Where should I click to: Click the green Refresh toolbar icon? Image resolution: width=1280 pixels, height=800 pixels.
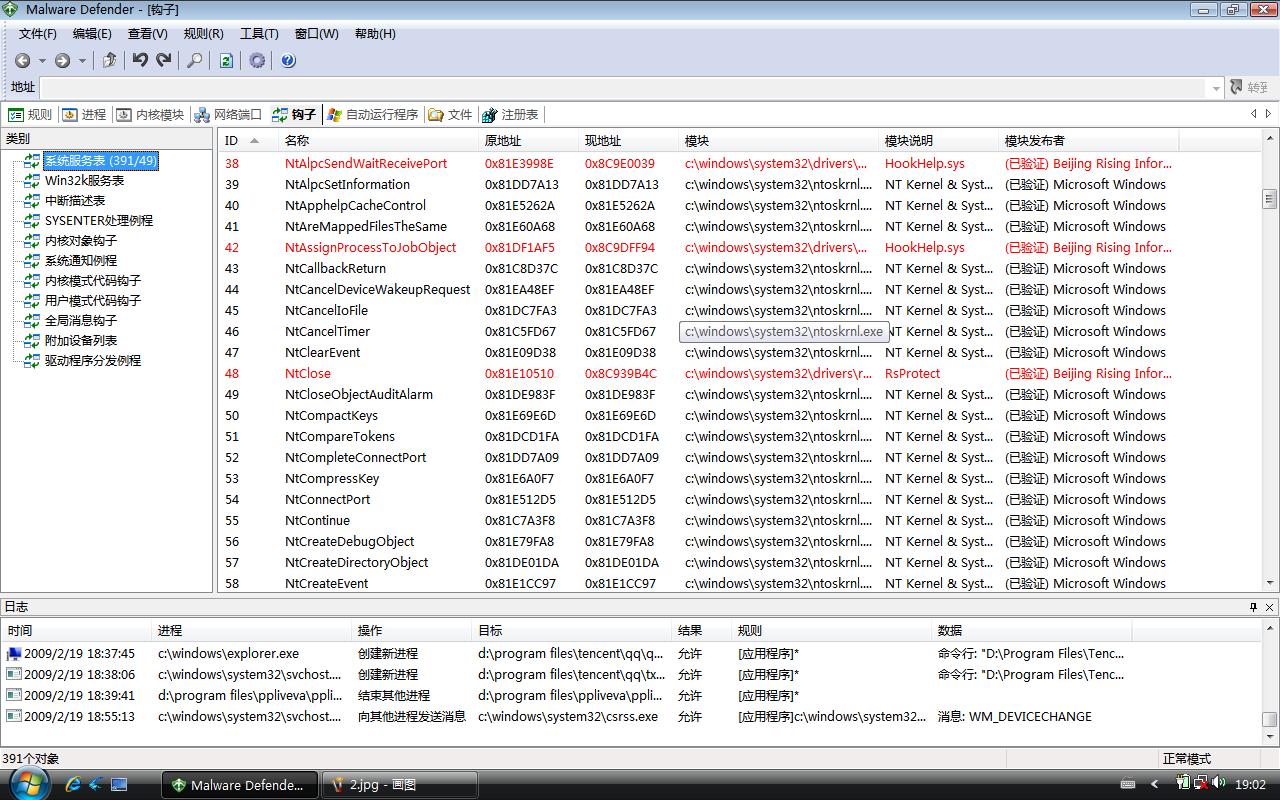click(x=226, y=61)
